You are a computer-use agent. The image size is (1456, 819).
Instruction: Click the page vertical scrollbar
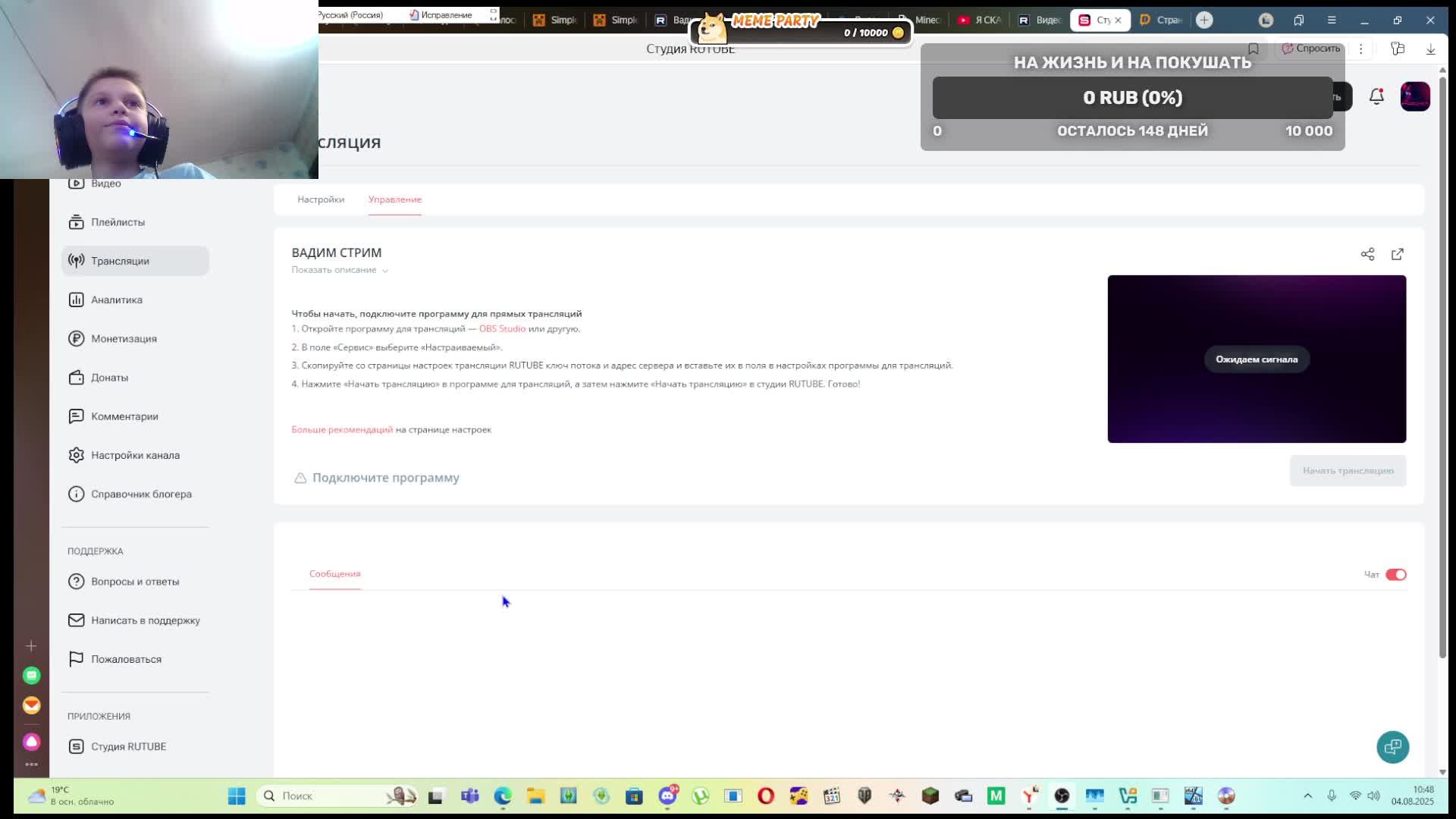pyautogui.click(x=1442, y=364)
